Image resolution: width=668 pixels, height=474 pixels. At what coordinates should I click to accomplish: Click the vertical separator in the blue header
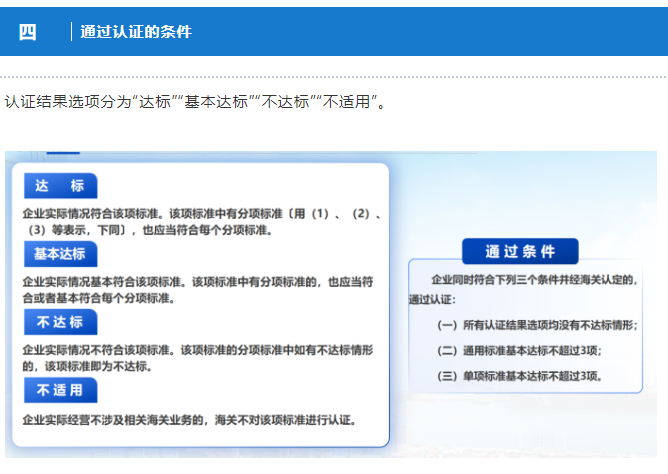72,32
